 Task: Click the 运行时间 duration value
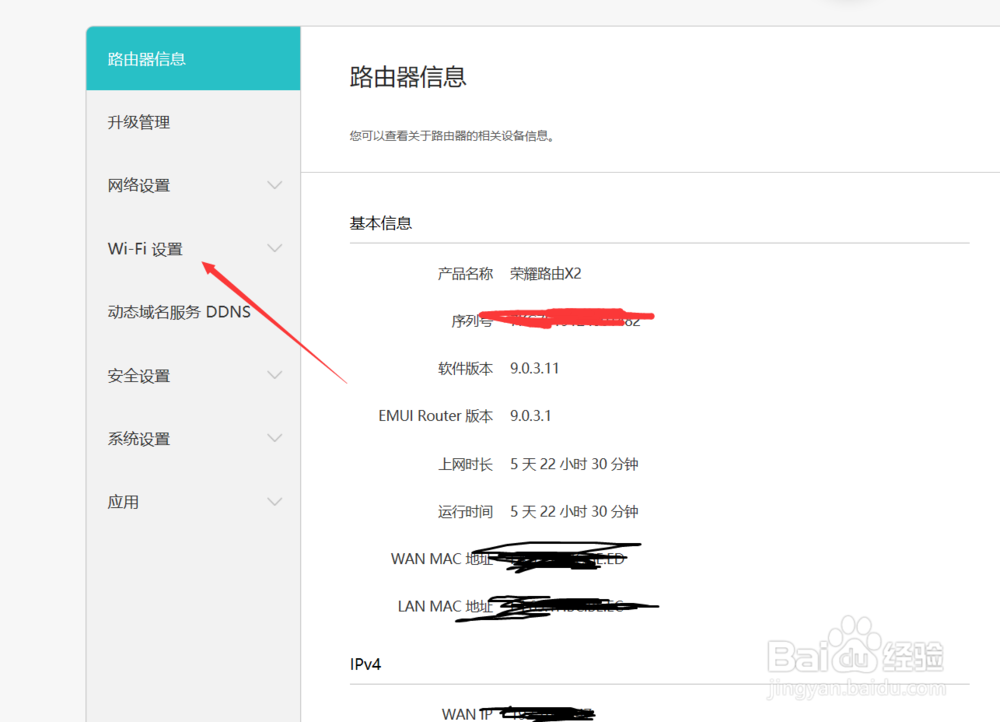574,512
